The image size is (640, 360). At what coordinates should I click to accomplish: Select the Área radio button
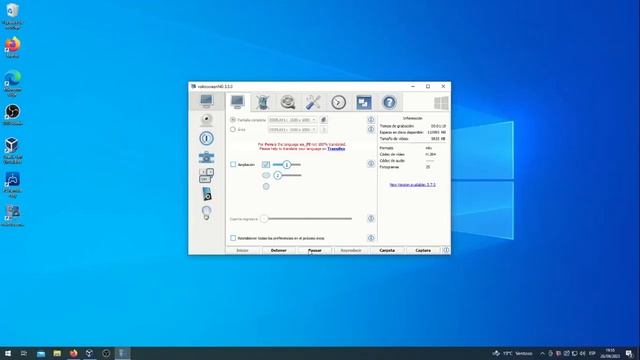click(x=233, y=129)
